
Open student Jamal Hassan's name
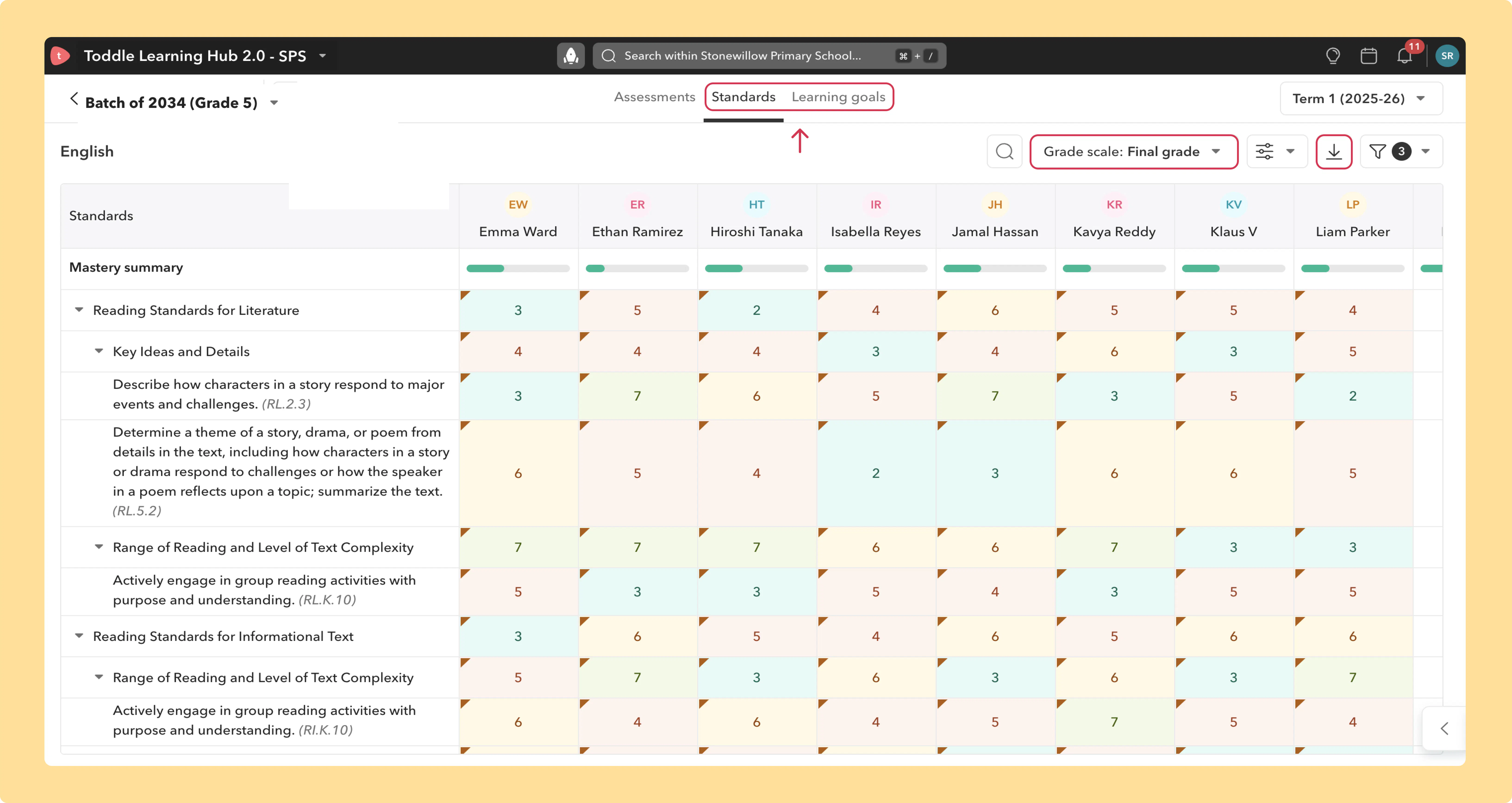click(x=995, y=232)
